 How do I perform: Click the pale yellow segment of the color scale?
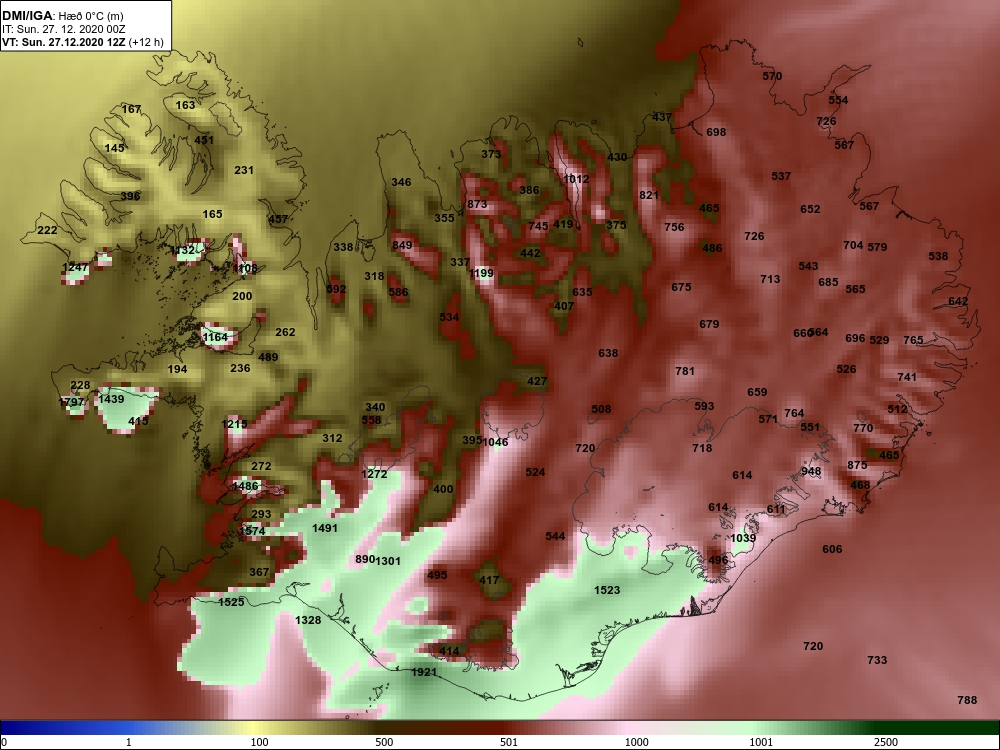pos(255,728)
